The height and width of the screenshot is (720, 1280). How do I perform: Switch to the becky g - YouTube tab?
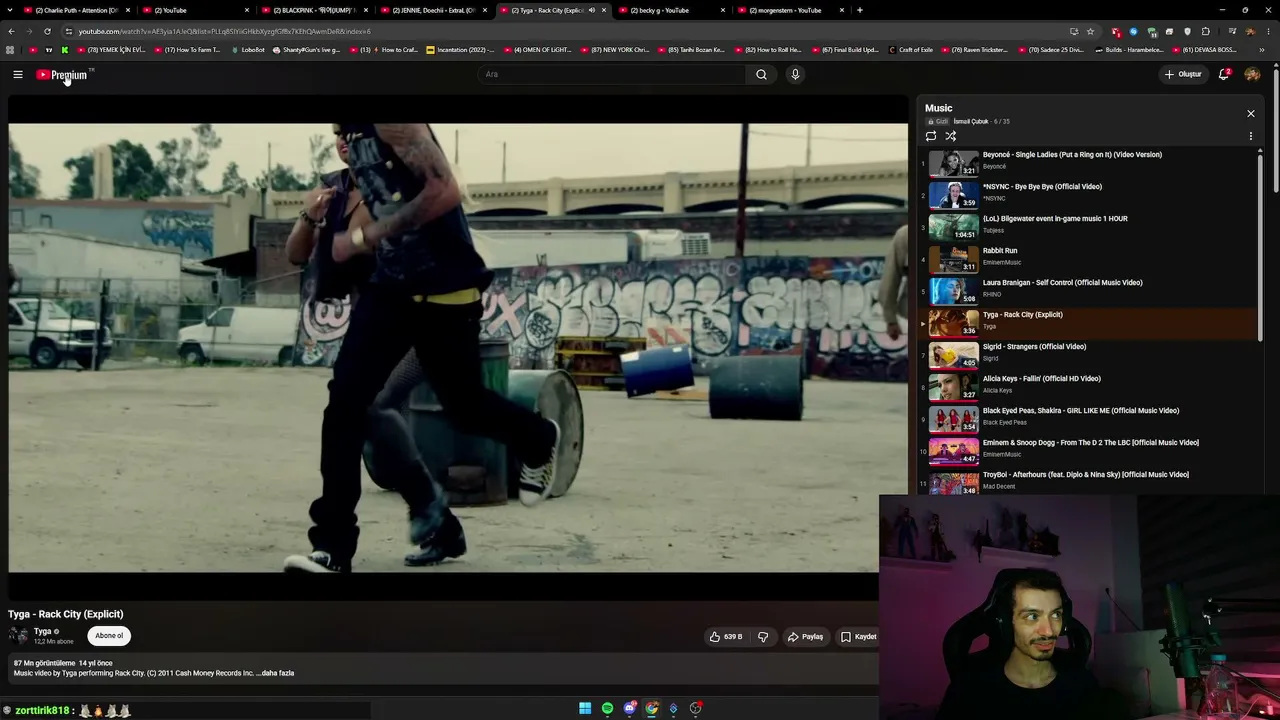pyautogui.click(x=672, y=10)
